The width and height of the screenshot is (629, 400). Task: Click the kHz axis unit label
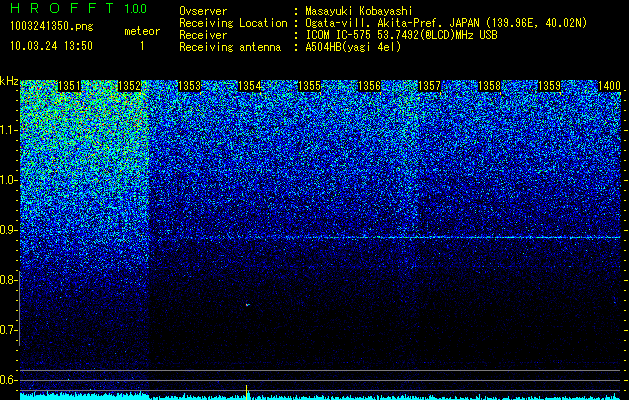click(9, 81)
